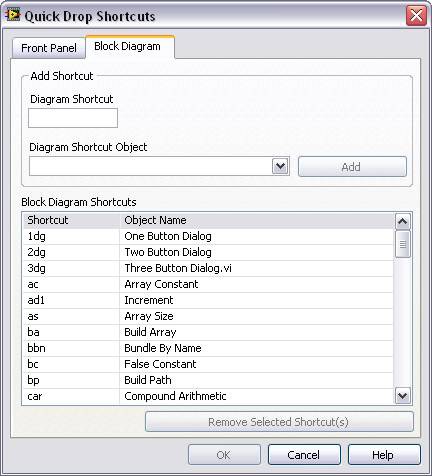432x476 pixels.
Task: Click Remove Selected Shortcut(s) button
Action: (279, 422)
